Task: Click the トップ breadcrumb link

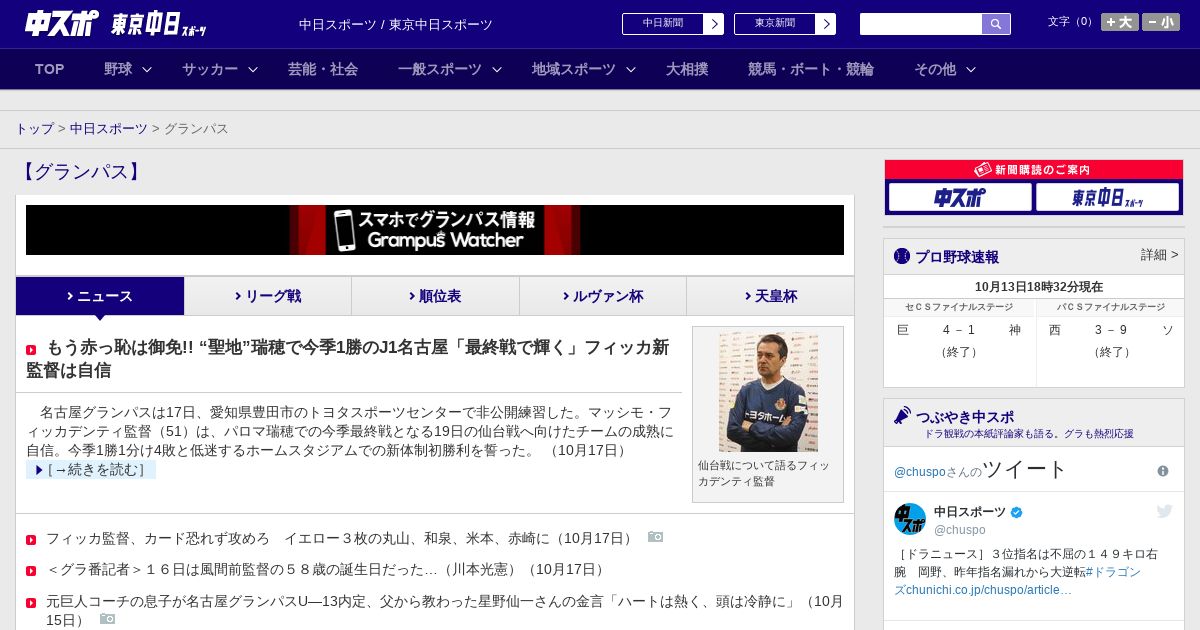Action: click(35, 129)
